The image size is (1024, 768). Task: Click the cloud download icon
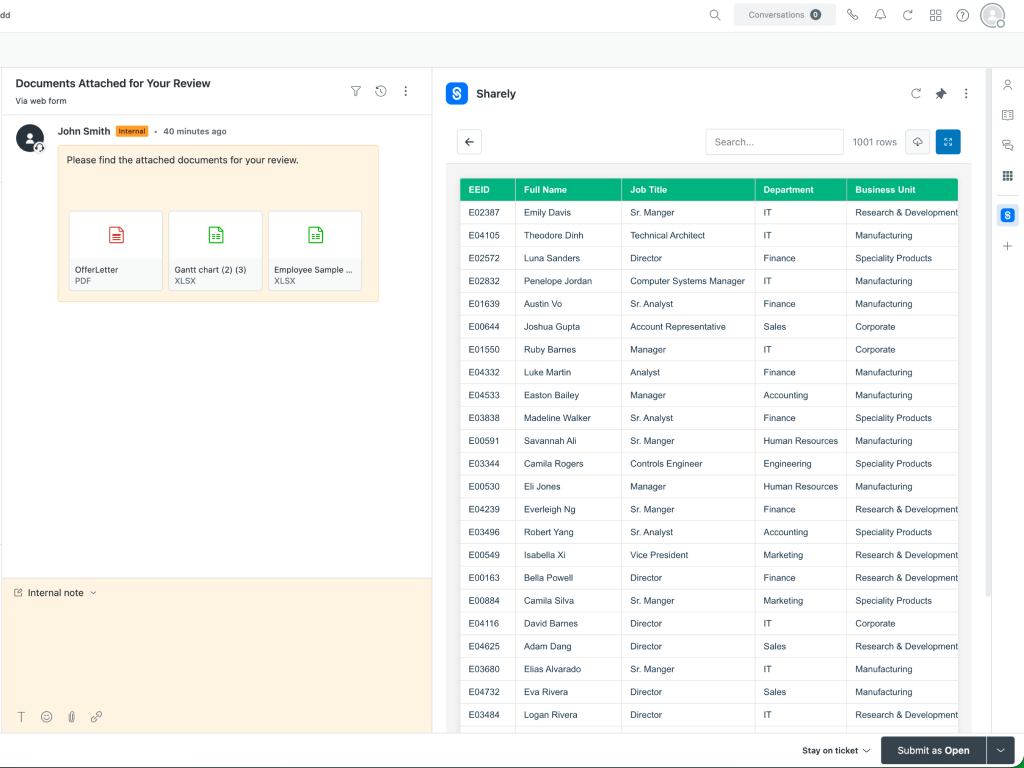[x=917, y=142]
